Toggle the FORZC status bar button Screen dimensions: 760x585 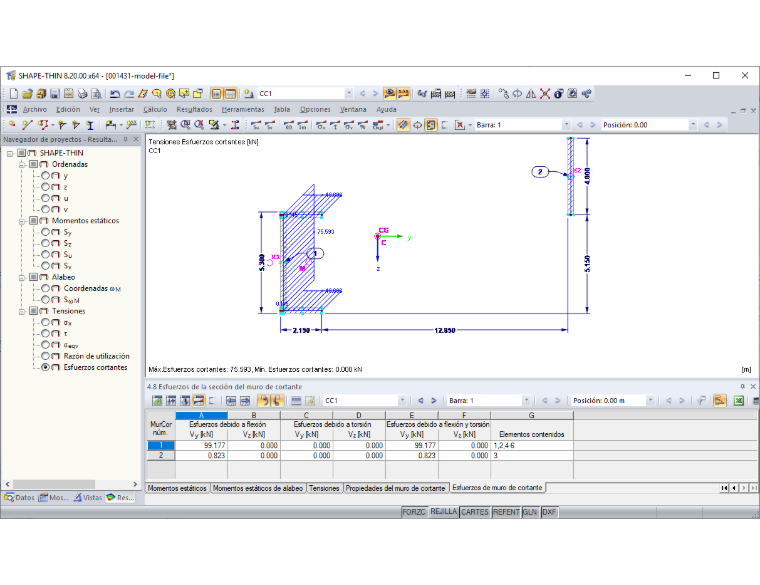[414, 512]
